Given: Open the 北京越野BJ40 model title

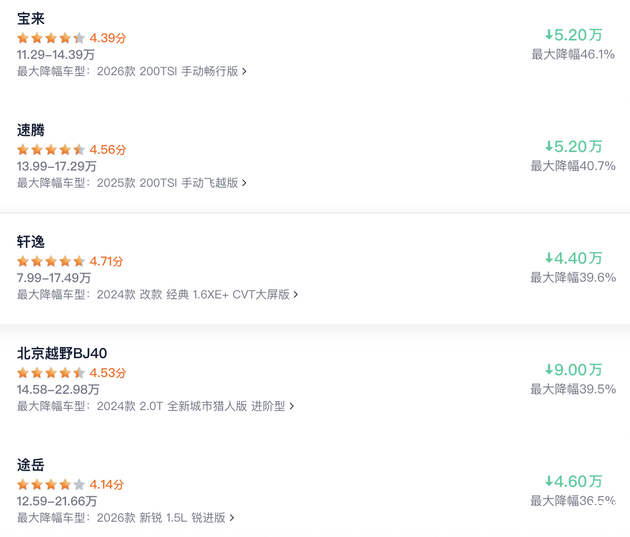Looking at the screenshot, I should (x=62, y=353).
